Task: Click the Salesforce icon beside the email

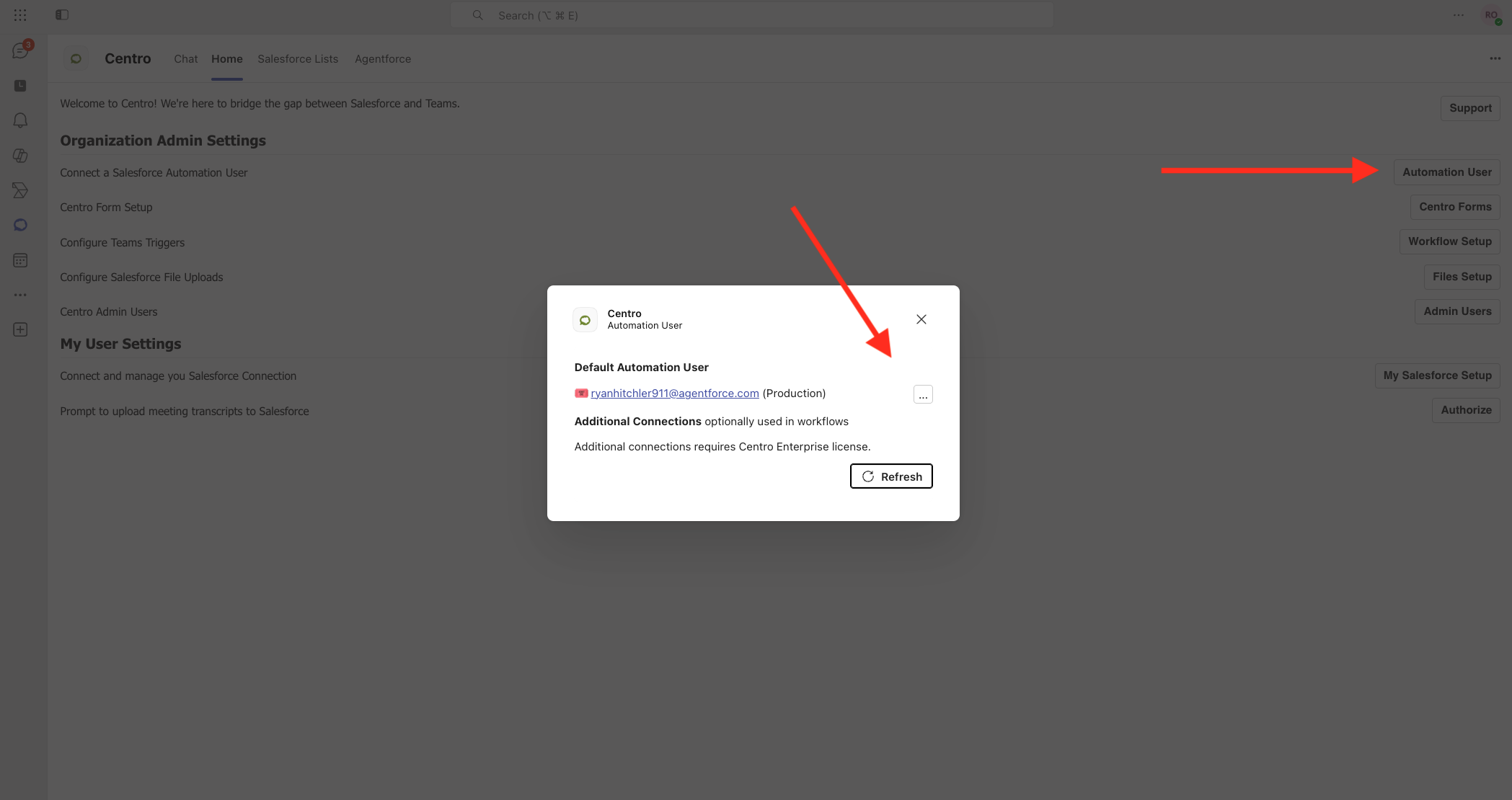Action: (x=581, y=394)
